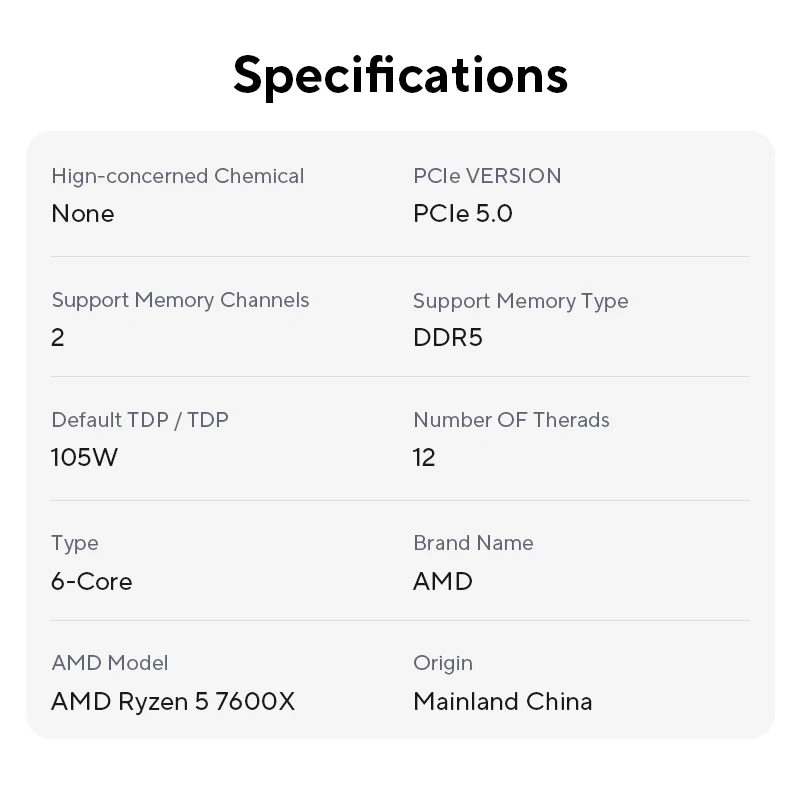Click the PCIe 5.0 value
Screen dimensions: 800x800
click(463, 213)
